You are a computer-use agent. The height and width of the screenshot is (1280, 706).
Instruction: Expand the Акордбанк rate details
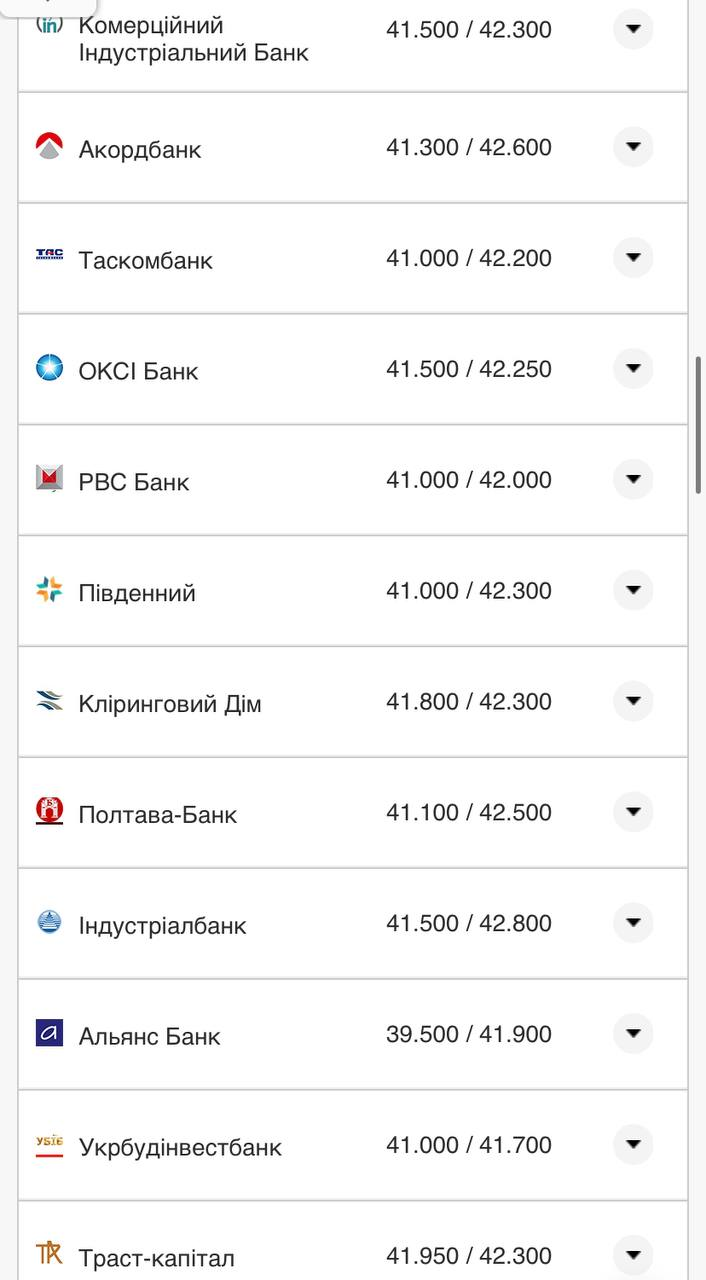coord(633,146)
